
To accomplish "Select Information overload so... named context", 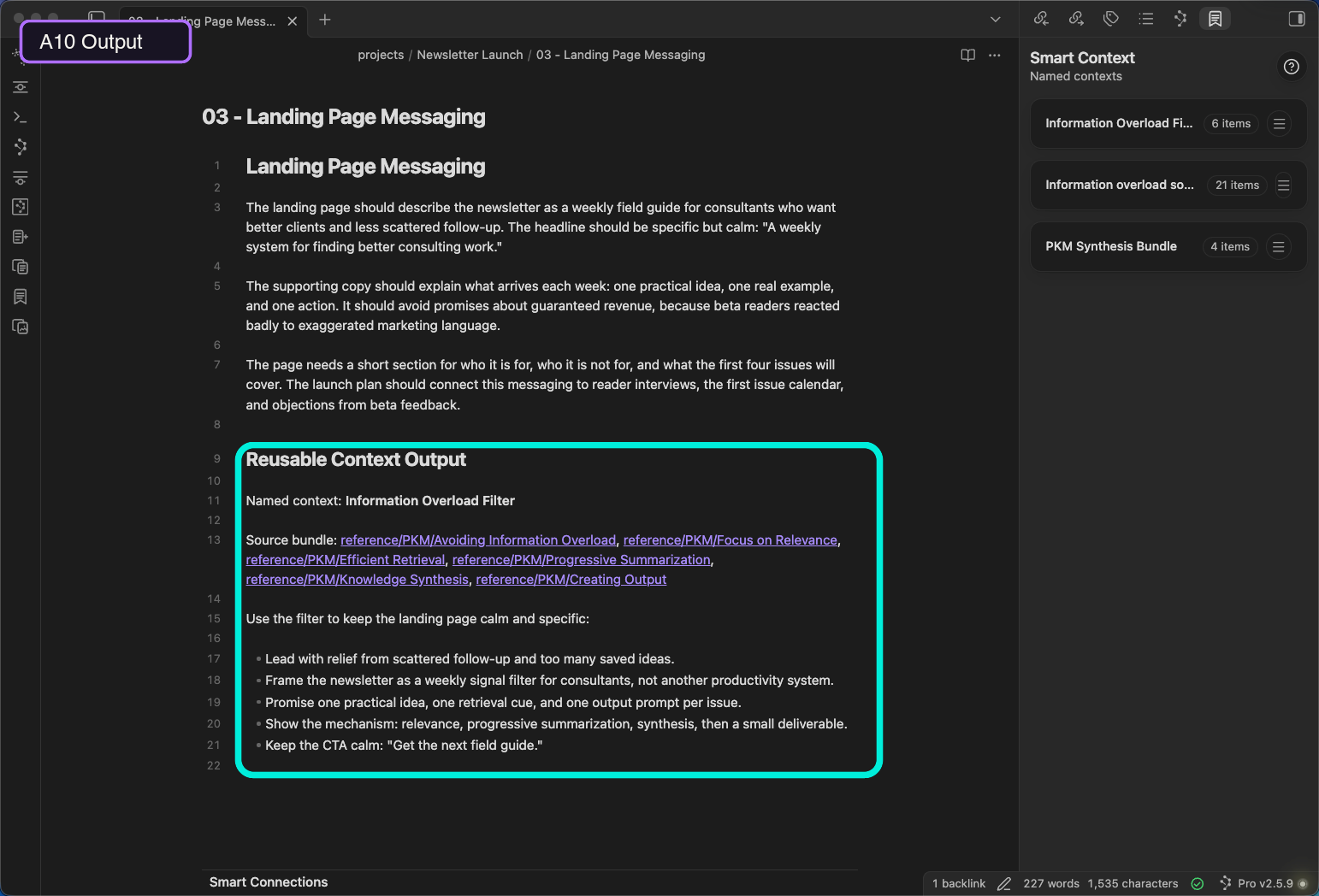I will coord(1120,185).
